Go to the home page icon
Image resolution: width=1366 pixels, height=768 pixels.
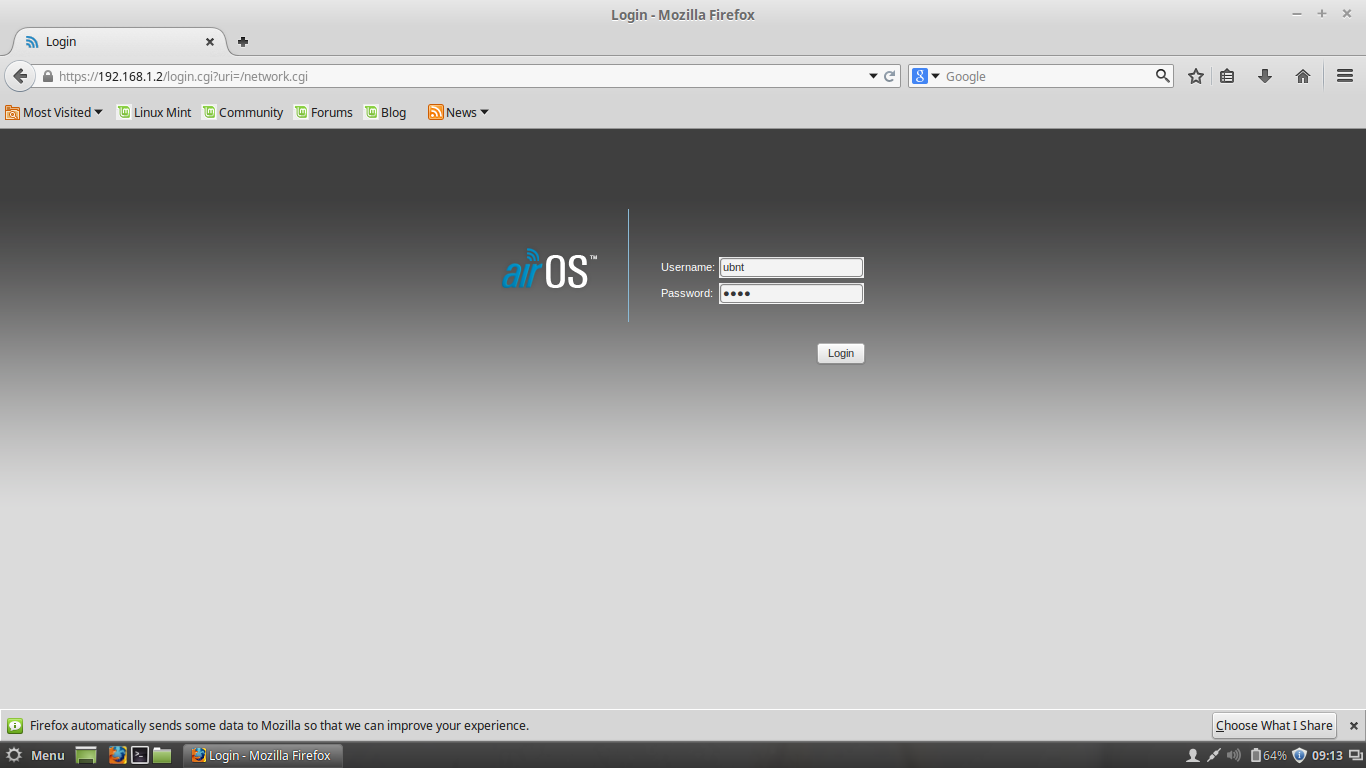pyautogui.click(x=1301, y=75)
